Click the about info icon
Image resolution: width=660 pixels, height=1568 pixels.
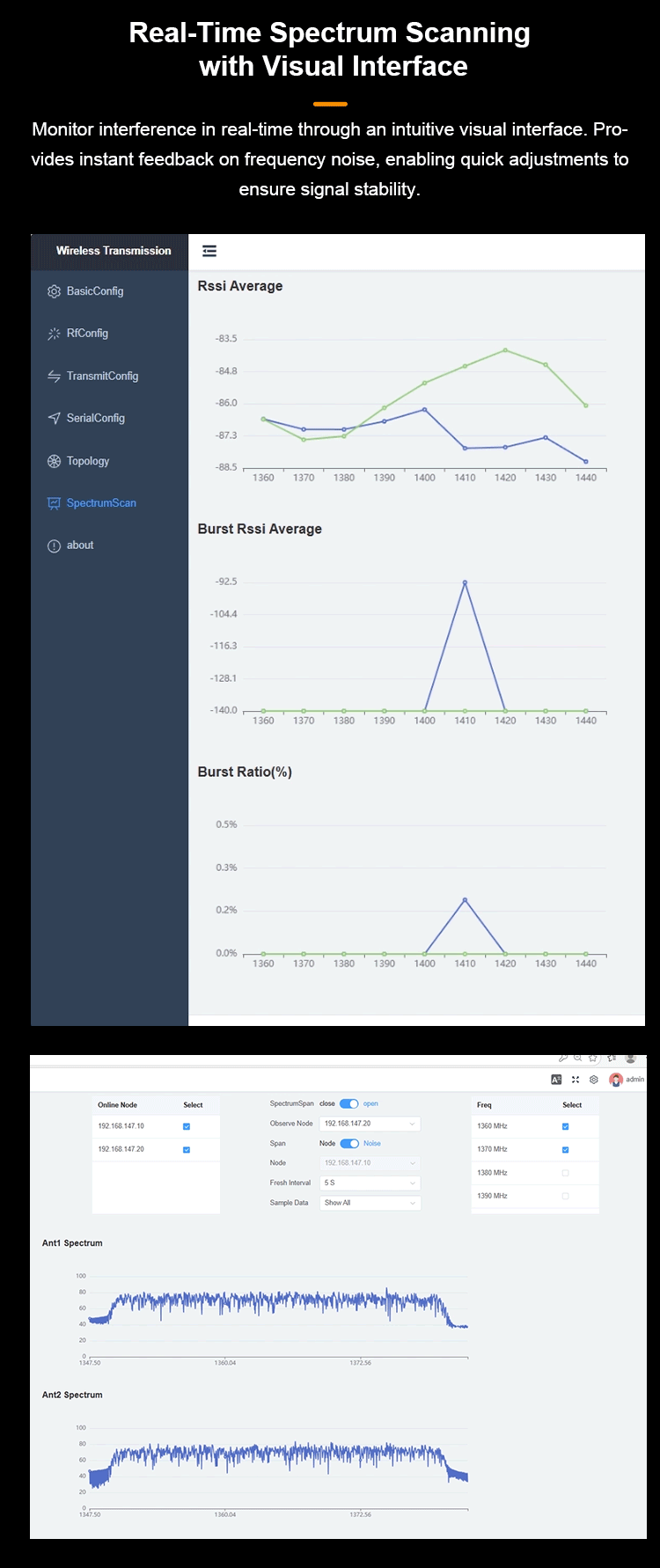tap(54, 546)
